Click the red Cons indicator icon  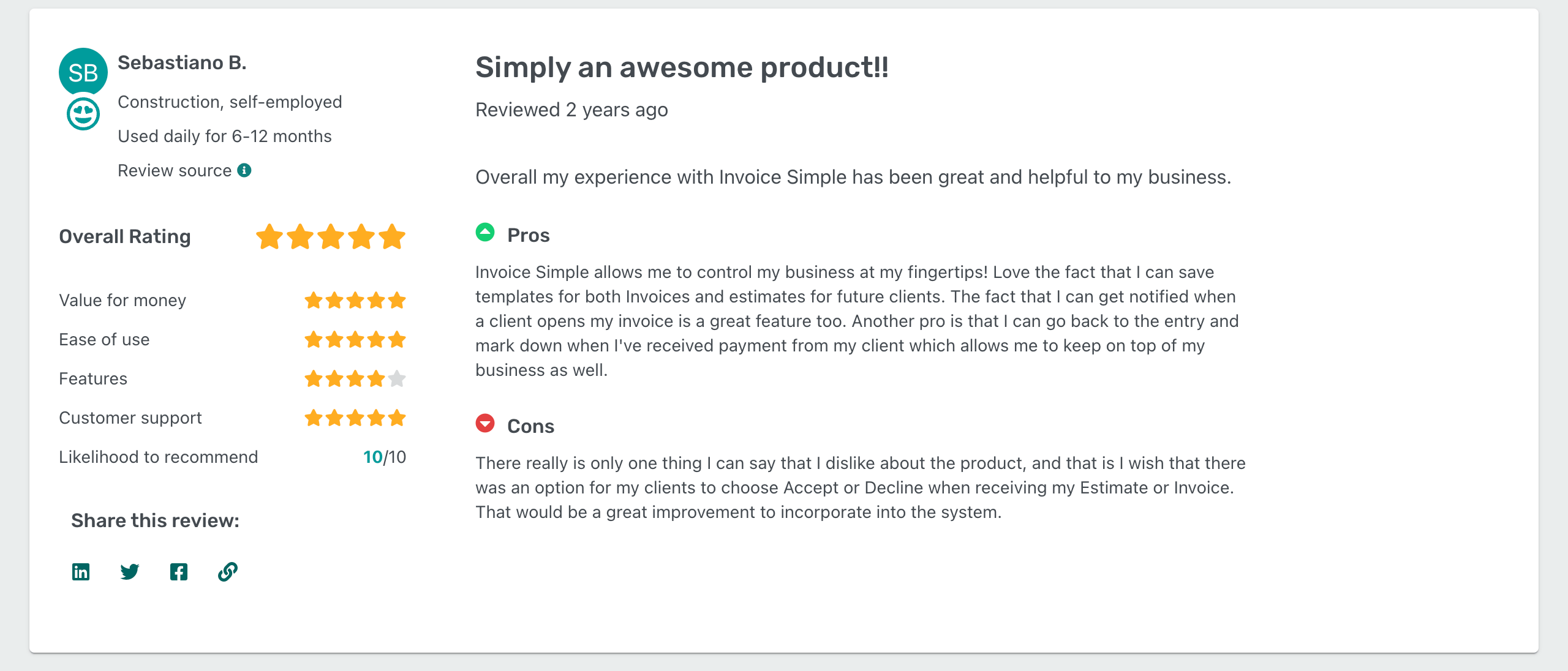click(484, 424)
